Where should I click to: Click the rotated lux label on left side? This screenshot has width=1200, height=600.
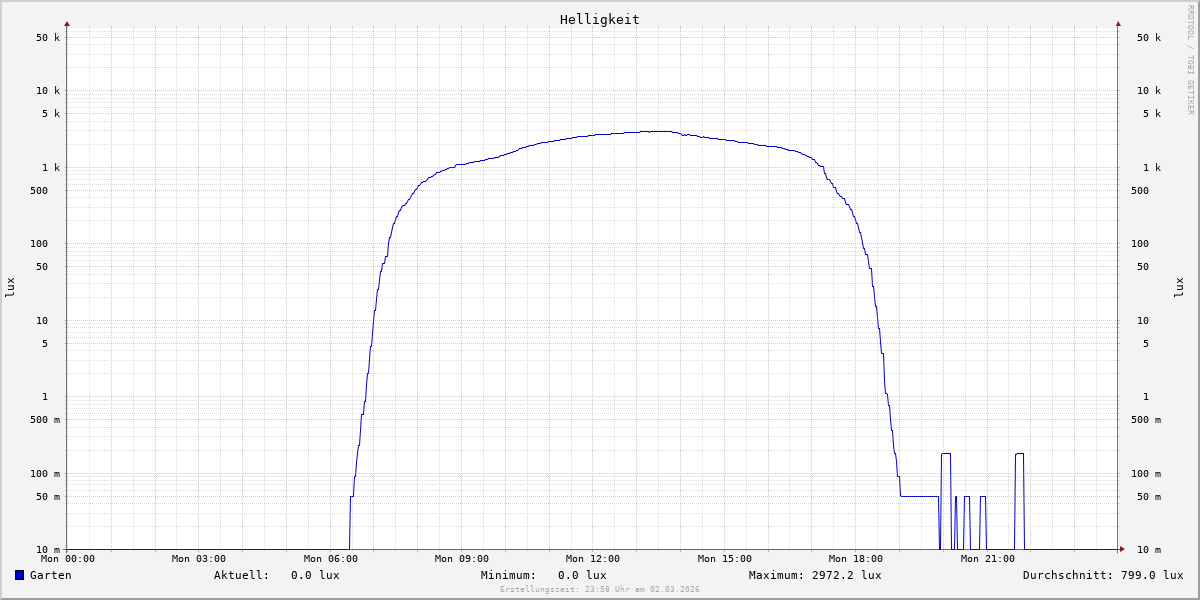[10, 287]
